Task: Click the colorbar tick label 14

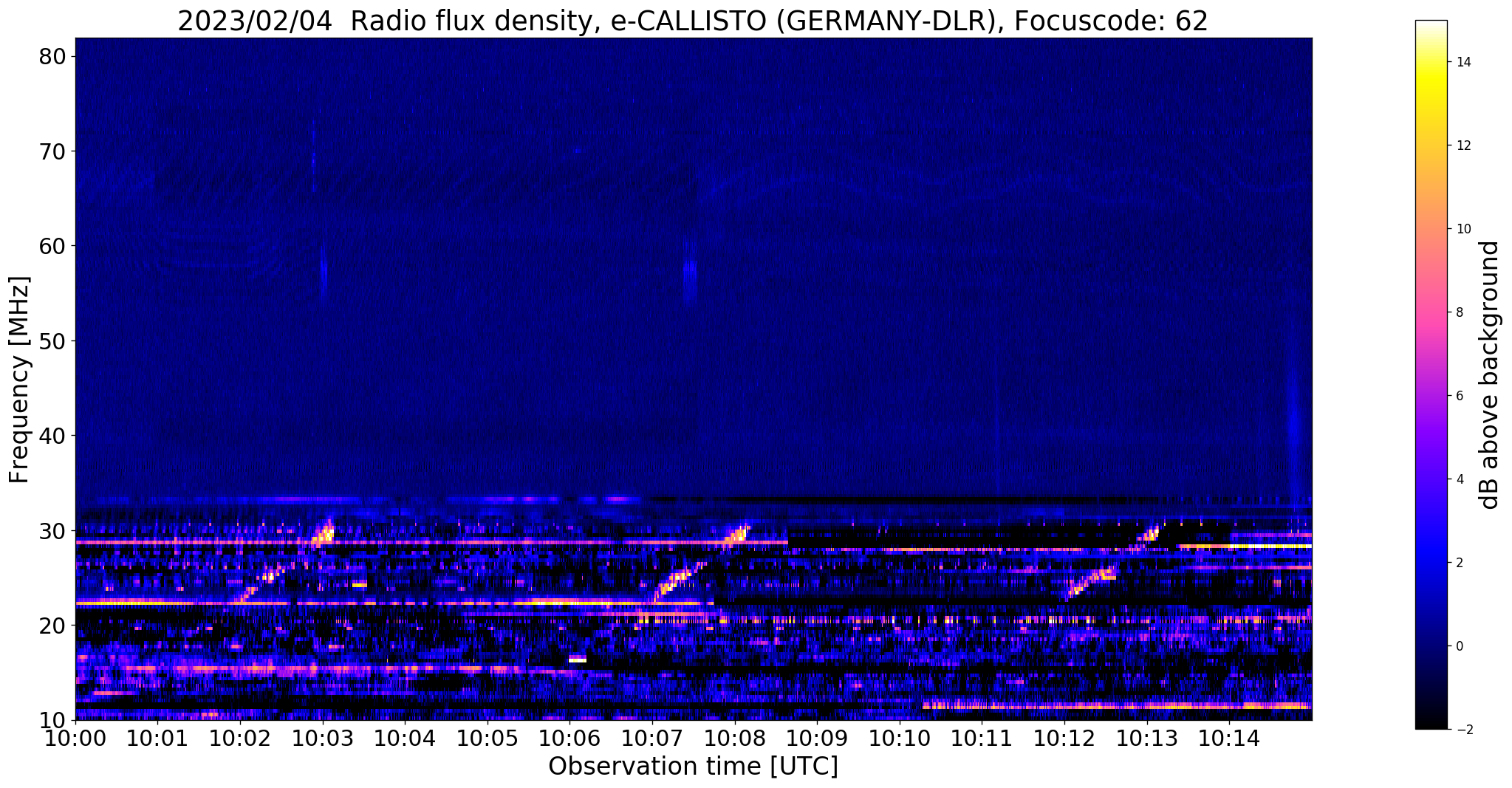Action: point(1463,62)
